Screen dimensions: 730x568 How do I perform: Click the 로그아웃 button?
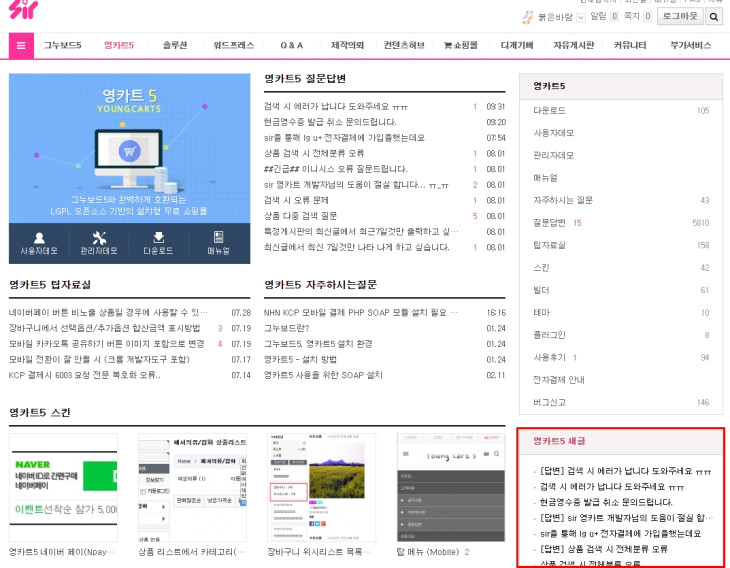(680, 17)
